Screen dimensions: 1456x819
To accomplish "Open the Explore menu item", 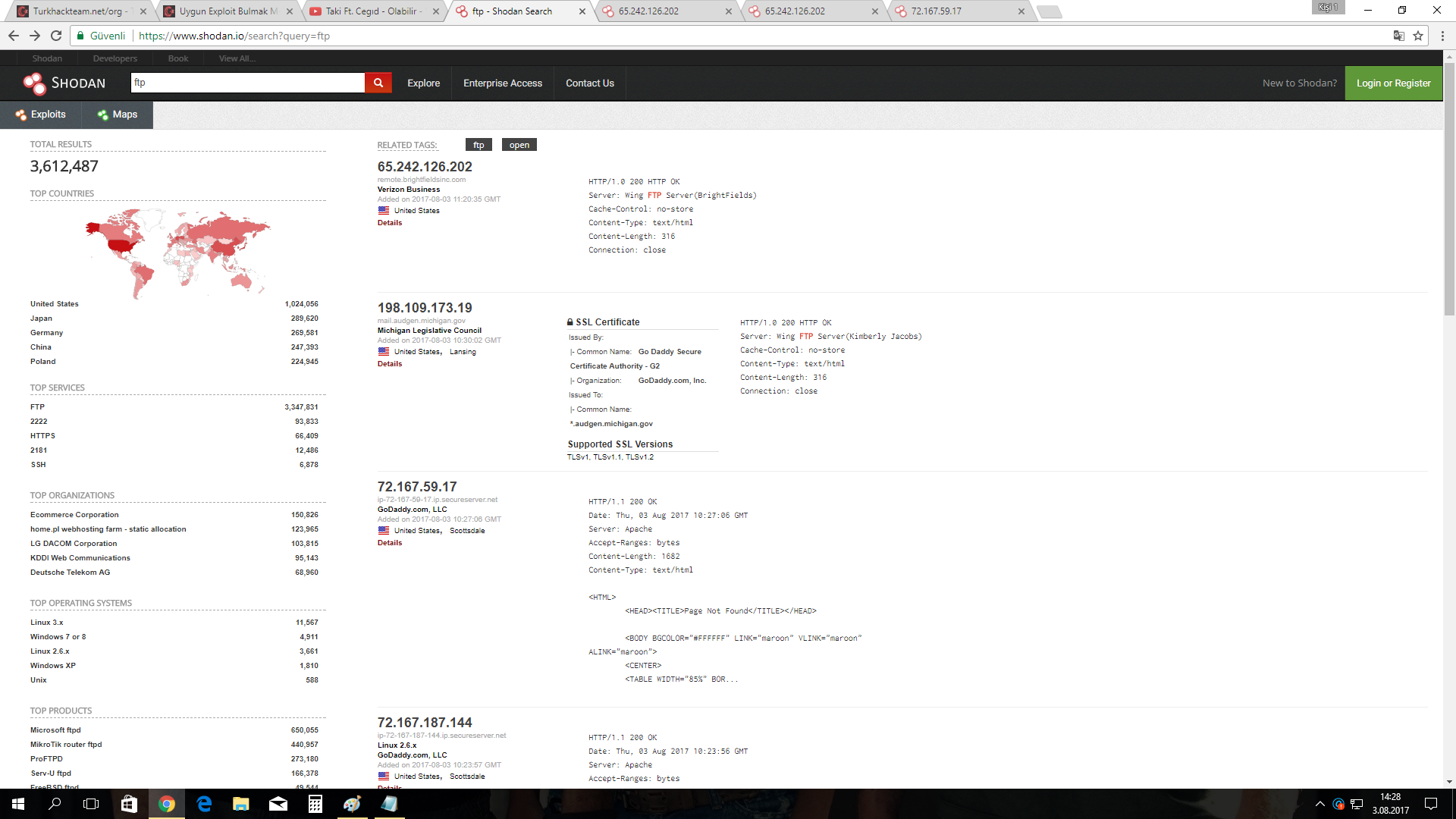I will click(423, 83).
